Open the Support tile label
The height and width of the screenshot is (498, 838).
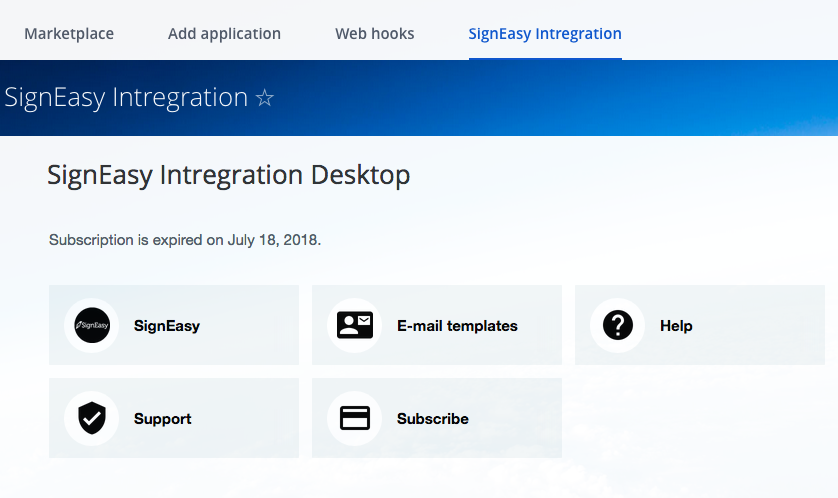(162, 419)
